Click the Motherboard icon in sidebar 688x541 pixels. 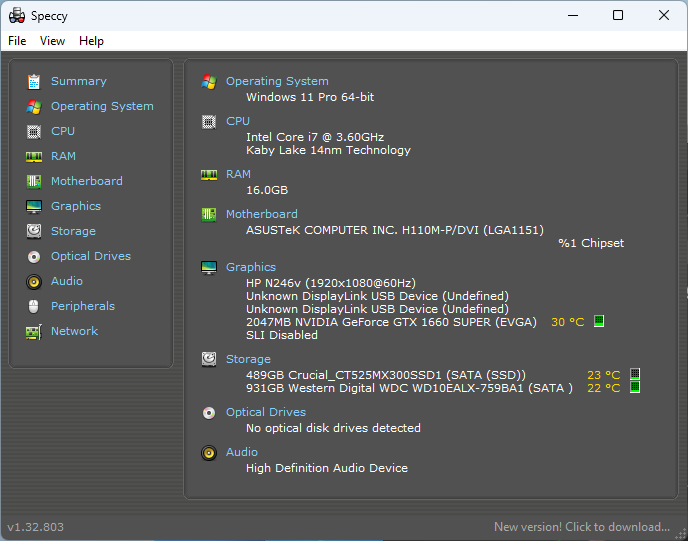tap(34, 182)
